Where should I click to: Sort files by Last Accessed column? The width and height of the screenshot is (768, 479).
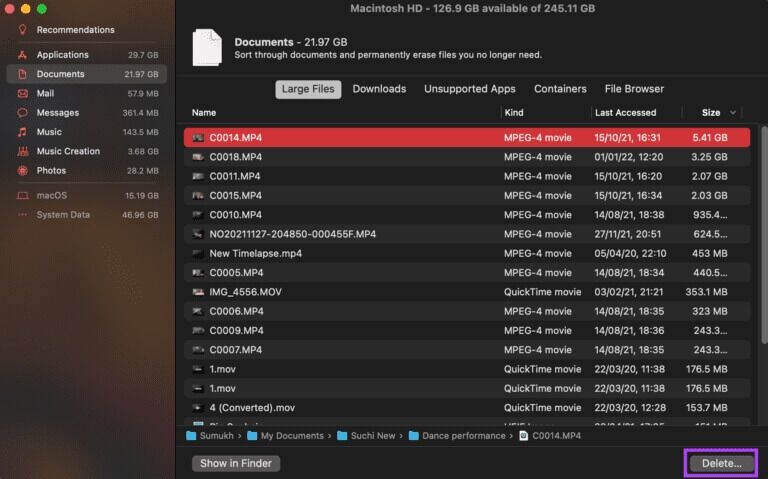(x=625, y=113)
